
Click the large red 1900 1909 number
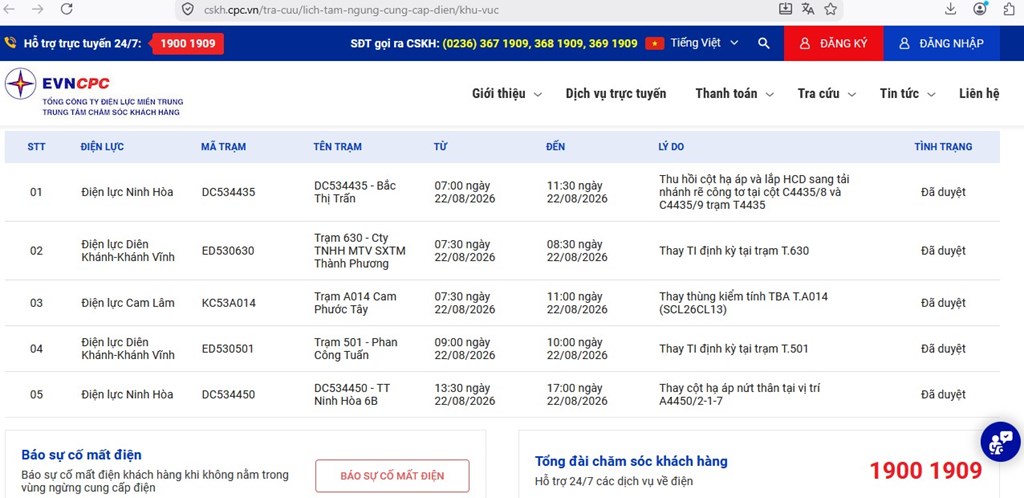(x=925, y=470)
